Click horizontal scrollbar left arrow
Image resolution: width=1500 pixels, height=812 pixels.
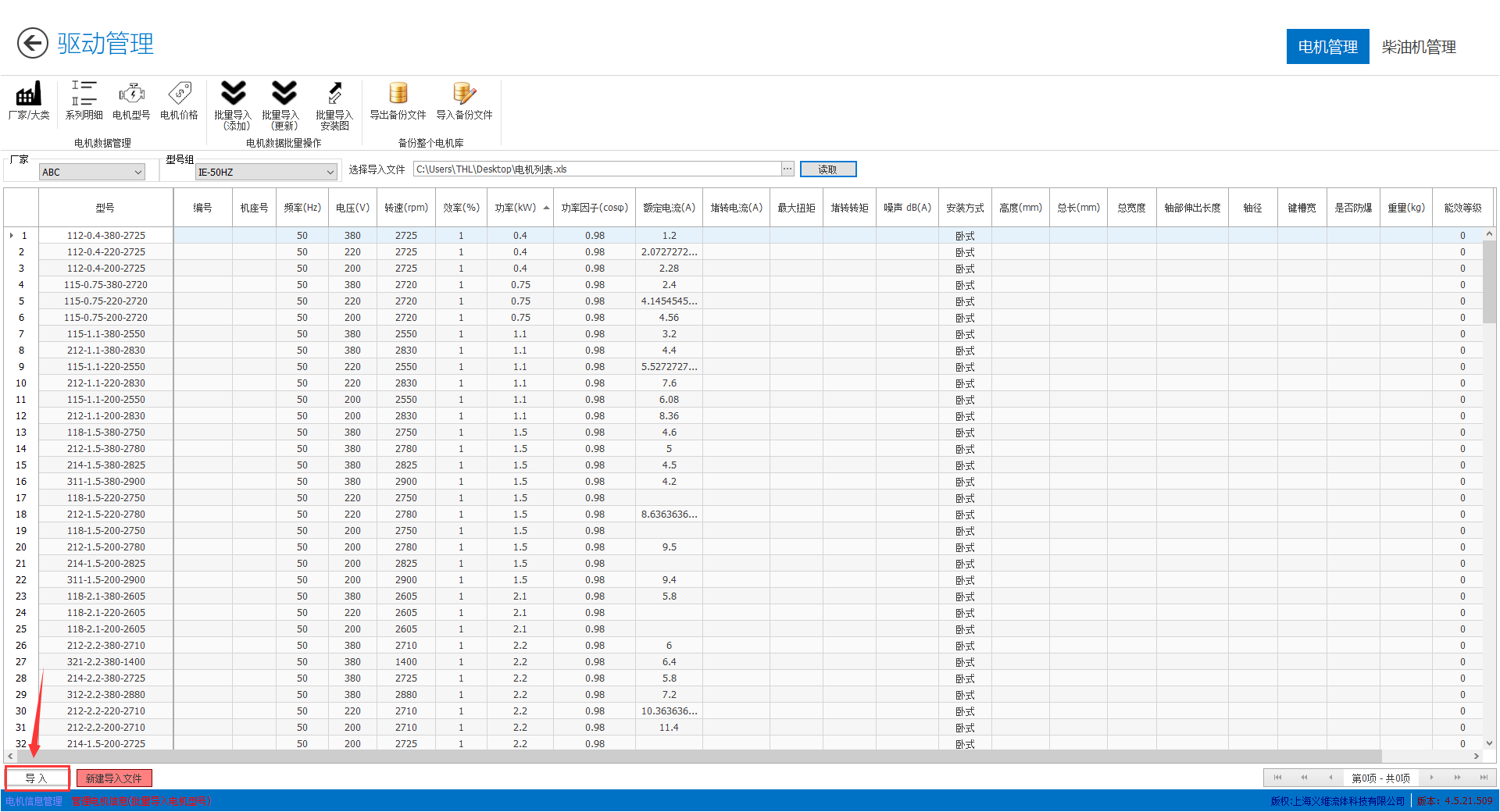coord(10,756)
